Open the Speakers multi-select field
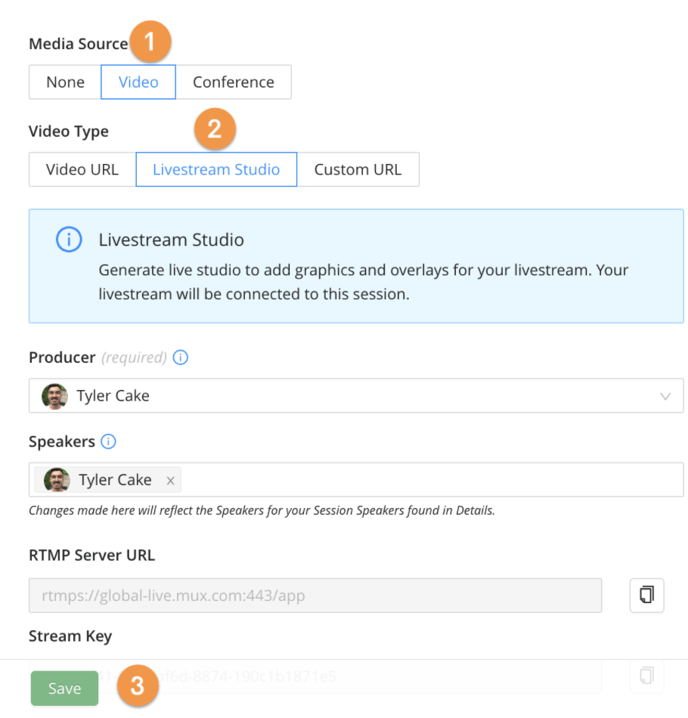The image size is (688, 718). (356, 479)
